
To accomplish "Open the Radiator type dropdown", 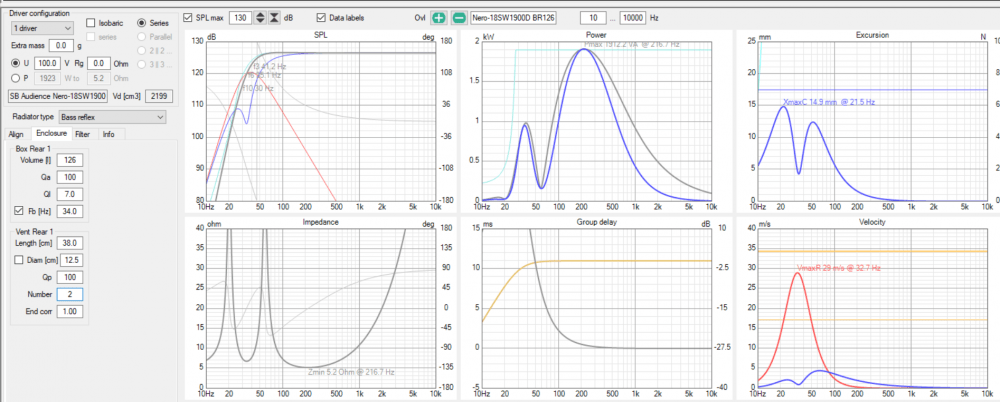I will (112, 117).
